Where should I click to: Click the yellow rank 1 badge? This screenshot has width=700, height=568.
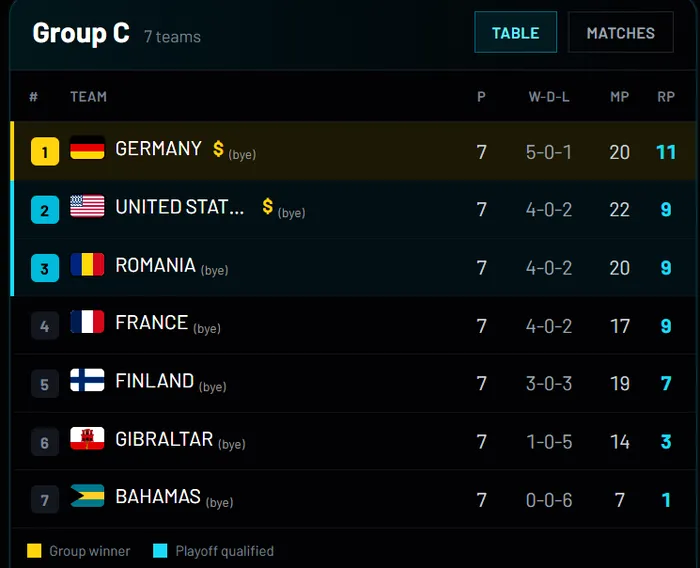(x=45, y=152)
